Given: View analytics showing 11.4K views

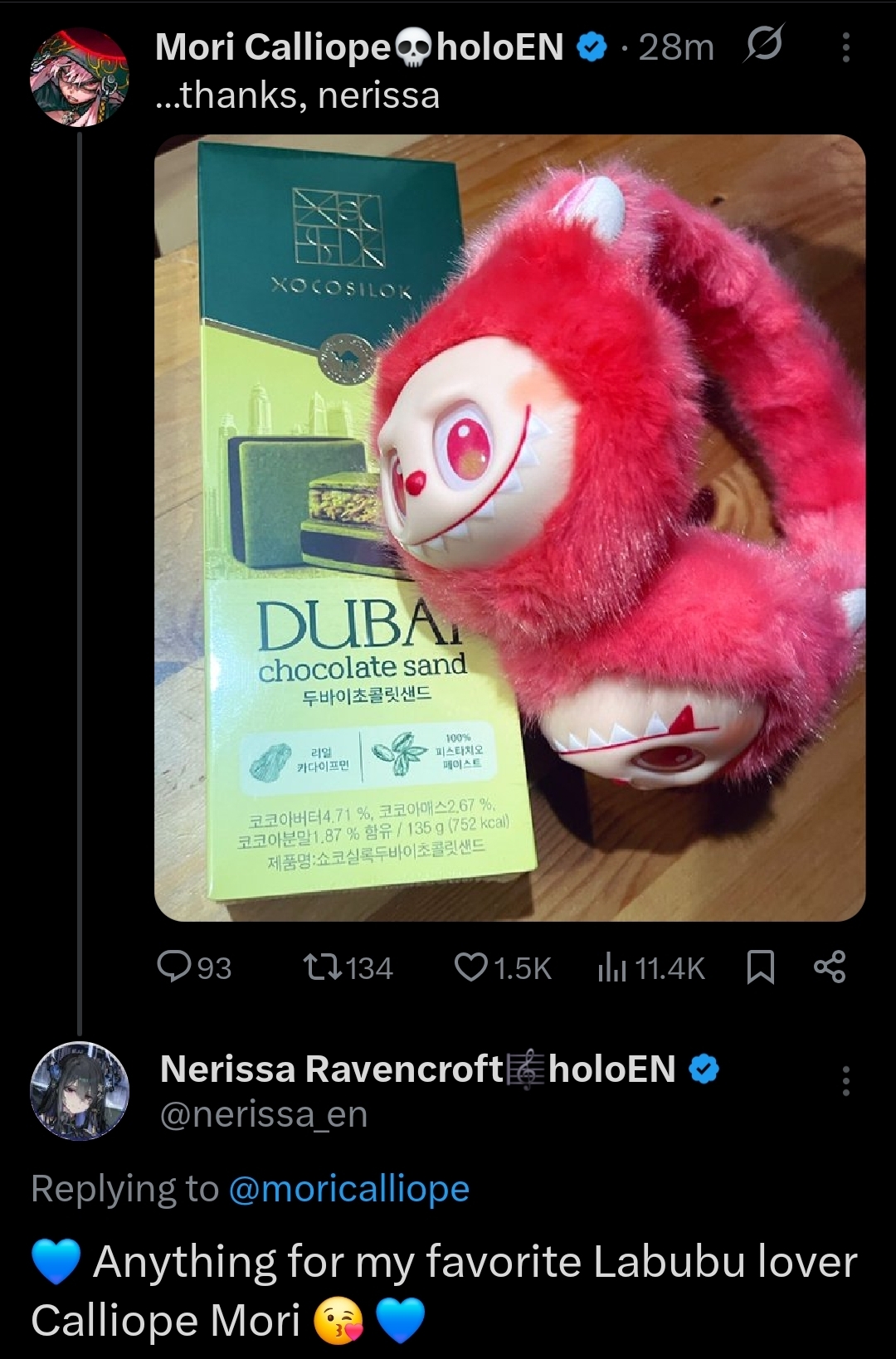Looking at the screenshot, I should click(651, 967).
